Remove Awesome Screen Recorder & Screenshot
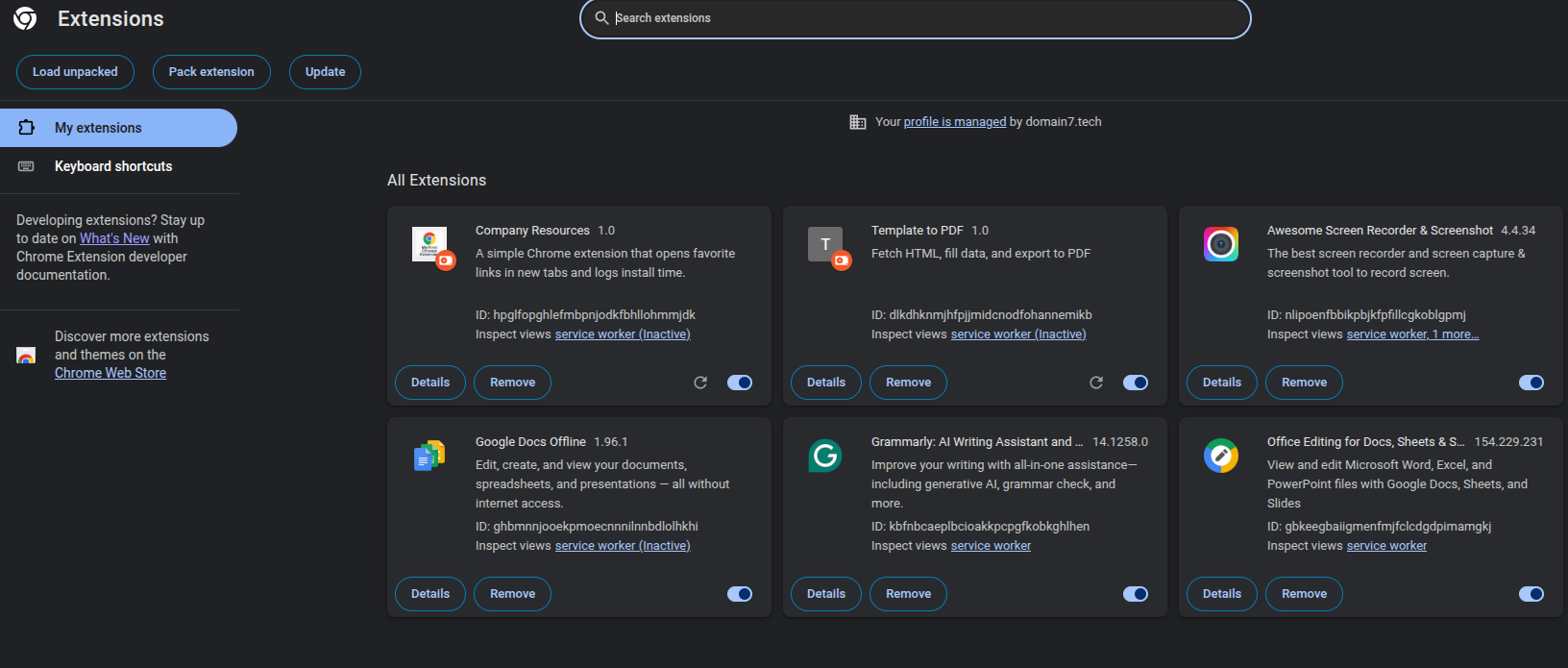1568x668 pixels. 1304,383
